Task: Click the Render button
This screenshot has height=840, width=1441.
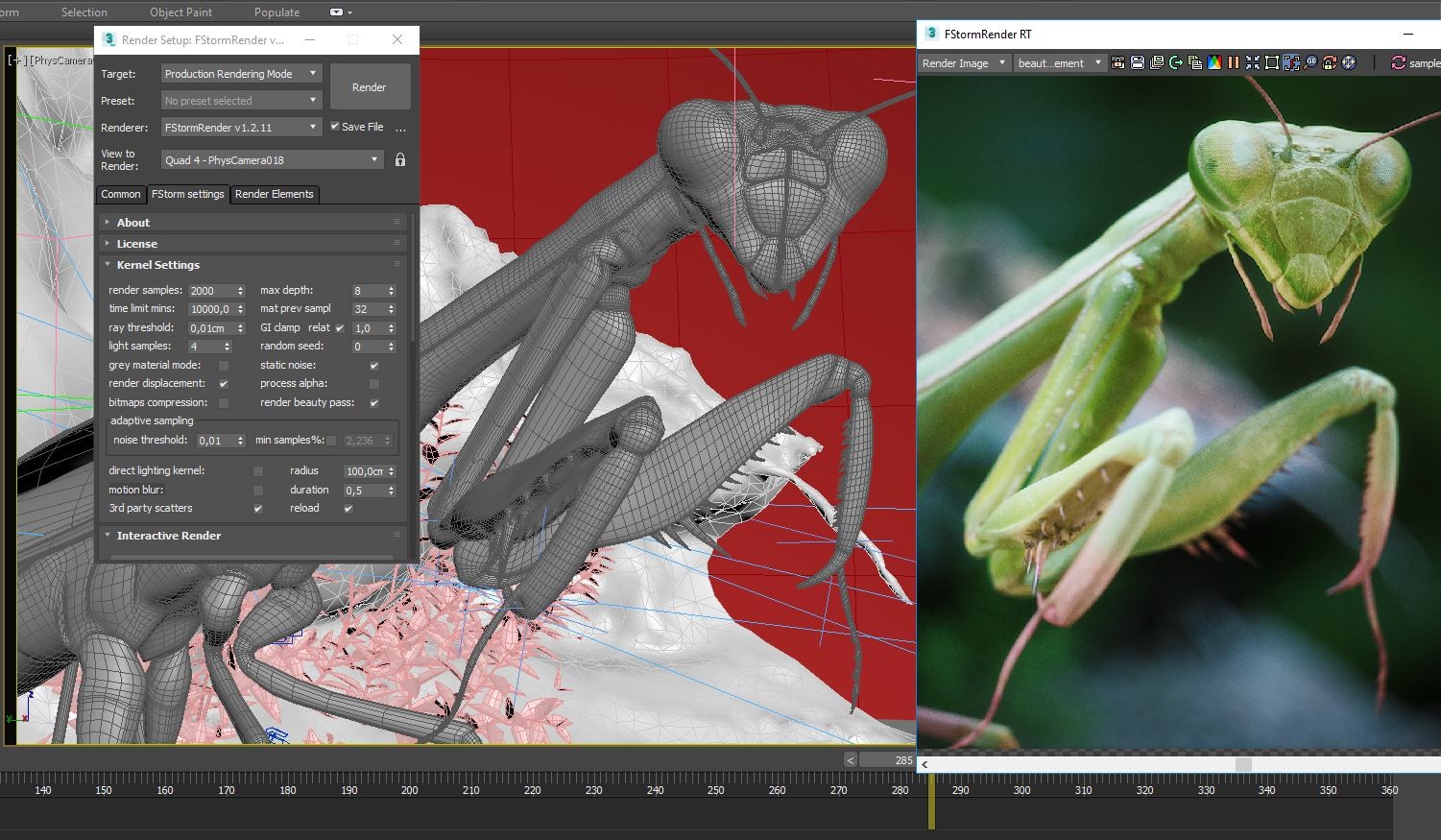Action: (369, 87)
